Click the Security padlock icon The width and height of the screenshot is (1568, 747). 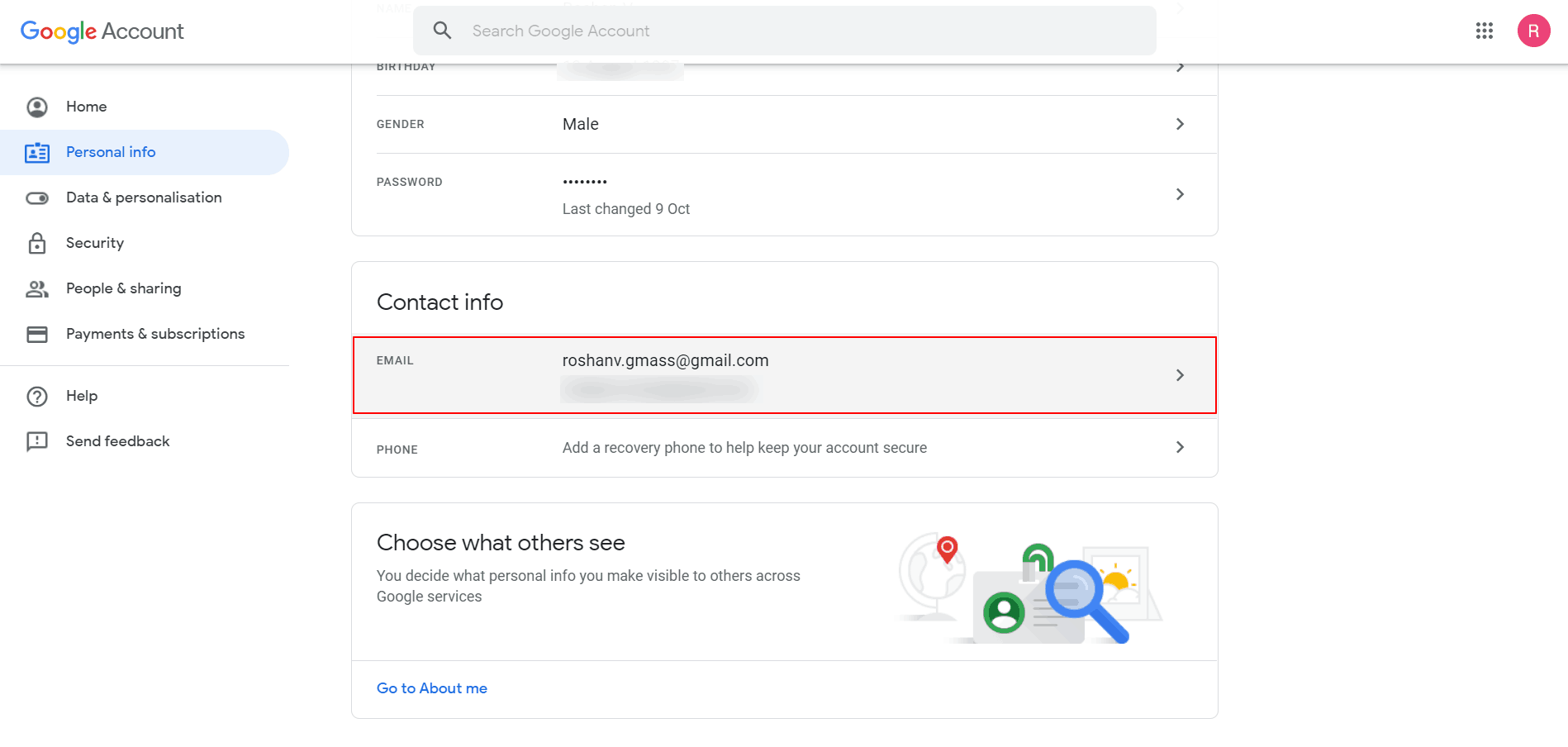click(x=37, y=243)
